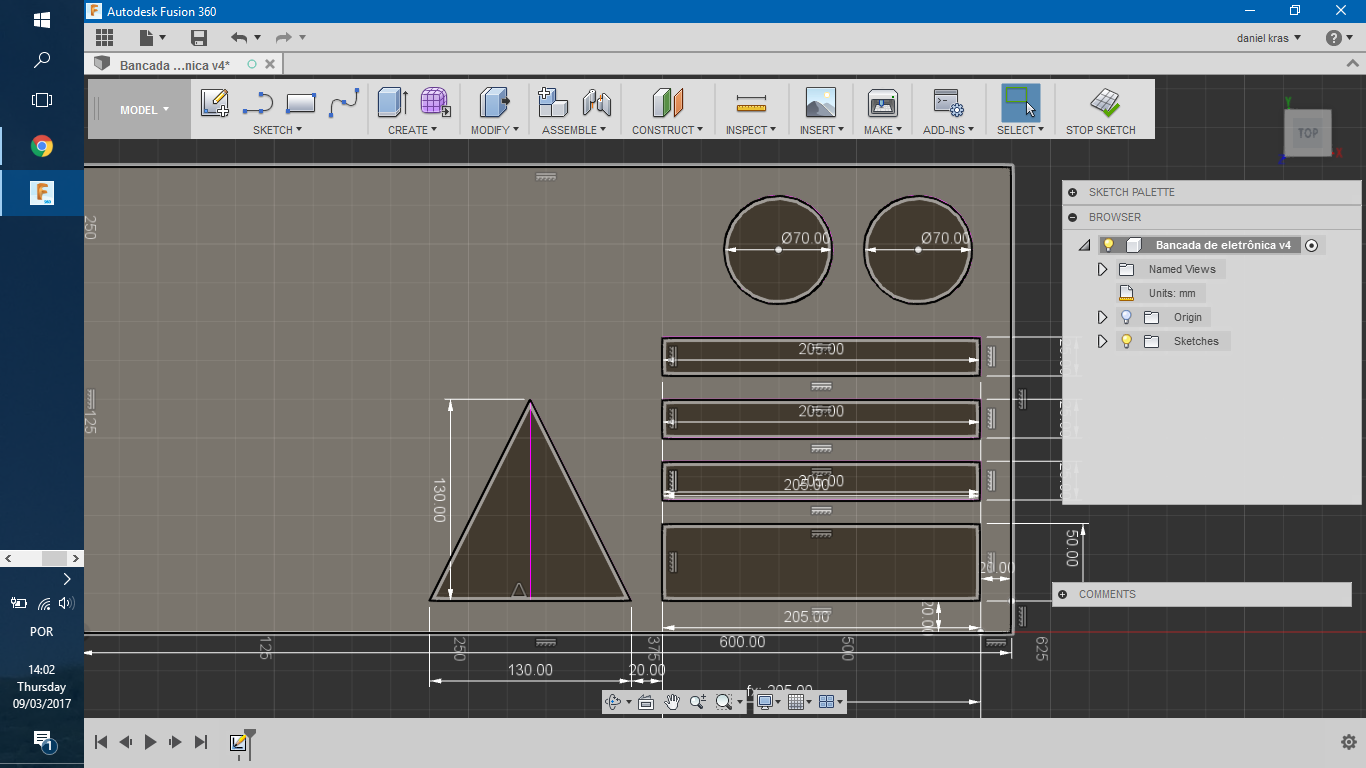Expand the Comments panel

click(1063, 594)
